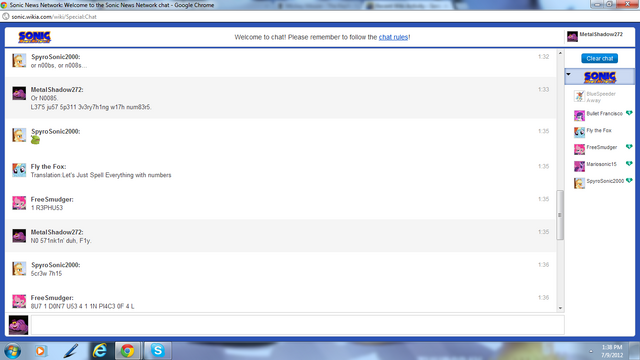Screen dimensions: 640x360
Task: Collapse the Sonic wiki user list arrow
Action: 569,74
